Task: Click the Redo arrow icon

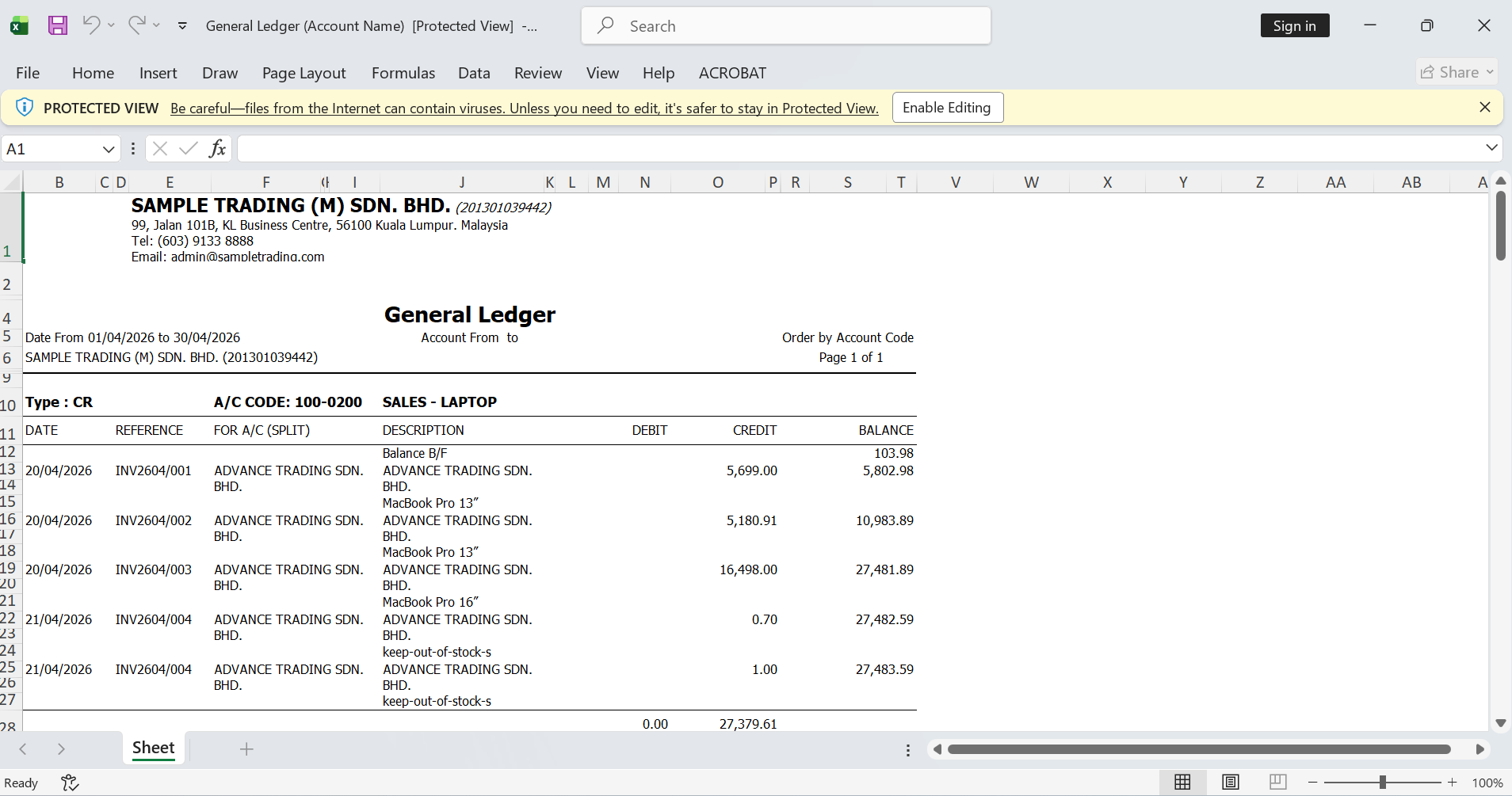Action: [x=137, y=25]
